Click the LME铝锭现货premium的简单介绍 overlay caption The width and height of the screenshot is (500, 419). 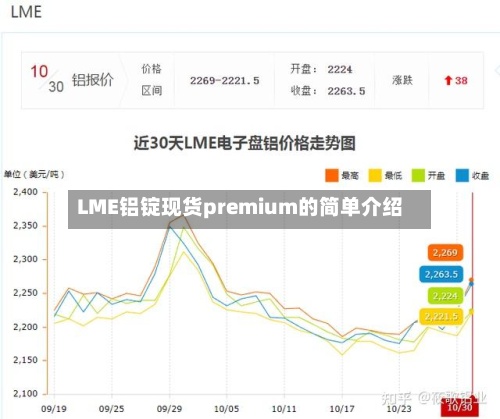[240, 207]
